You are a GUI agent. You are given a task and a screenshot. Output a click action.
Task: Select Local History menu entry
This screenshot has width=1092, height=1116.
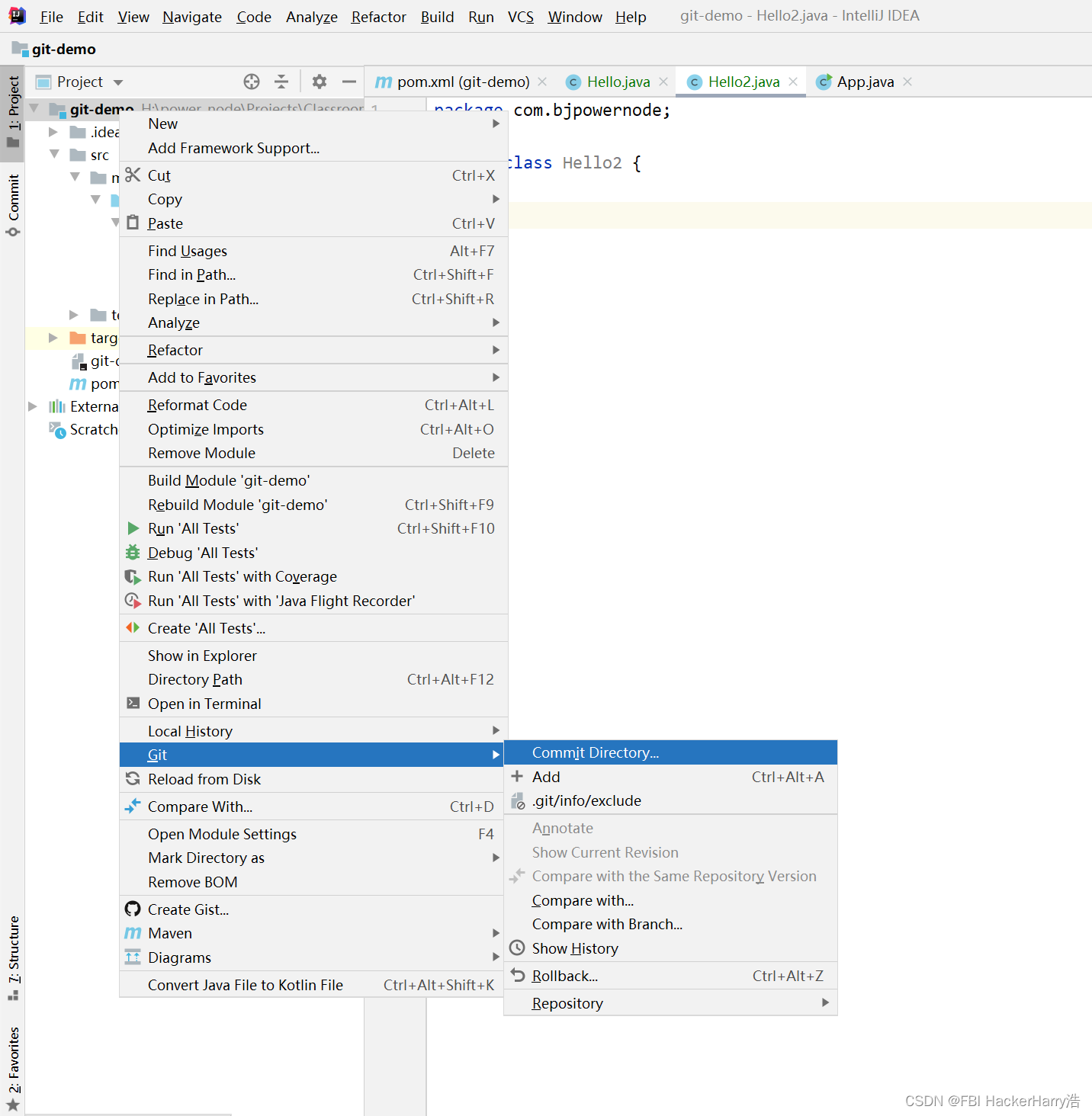[313, 731]
